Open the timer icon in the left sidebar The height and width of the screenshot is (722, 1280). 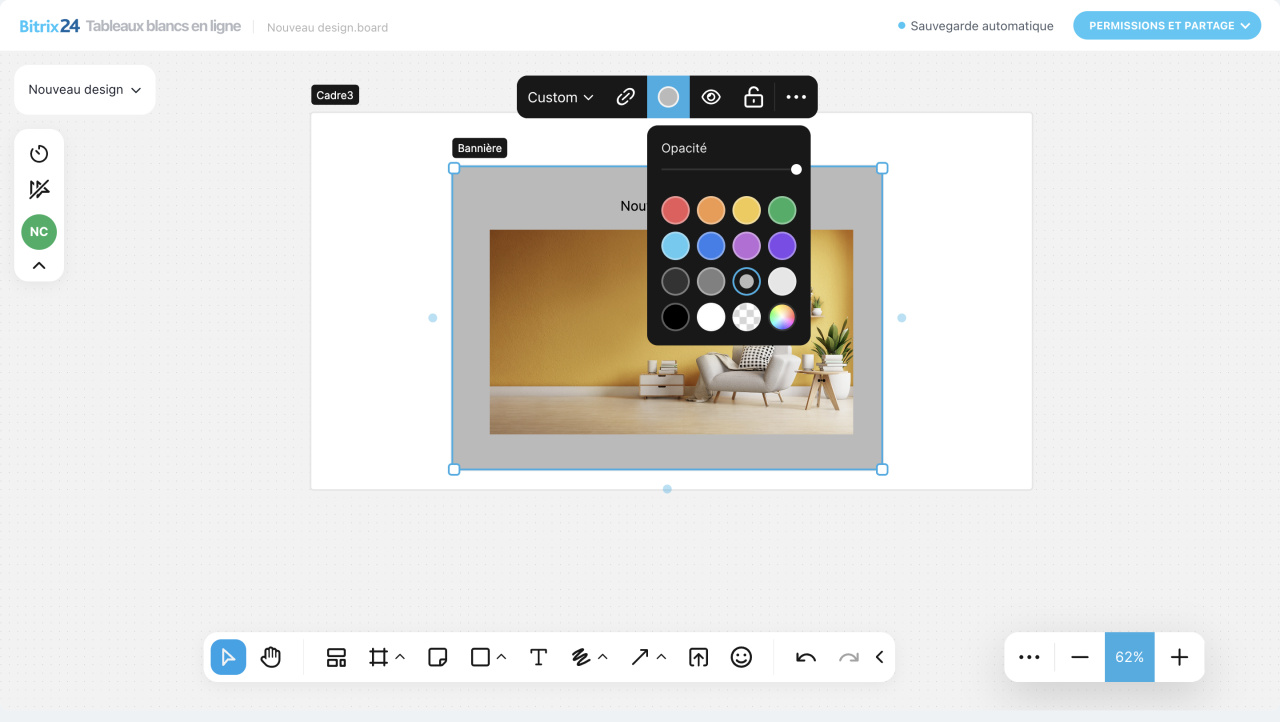pos(38,153)
